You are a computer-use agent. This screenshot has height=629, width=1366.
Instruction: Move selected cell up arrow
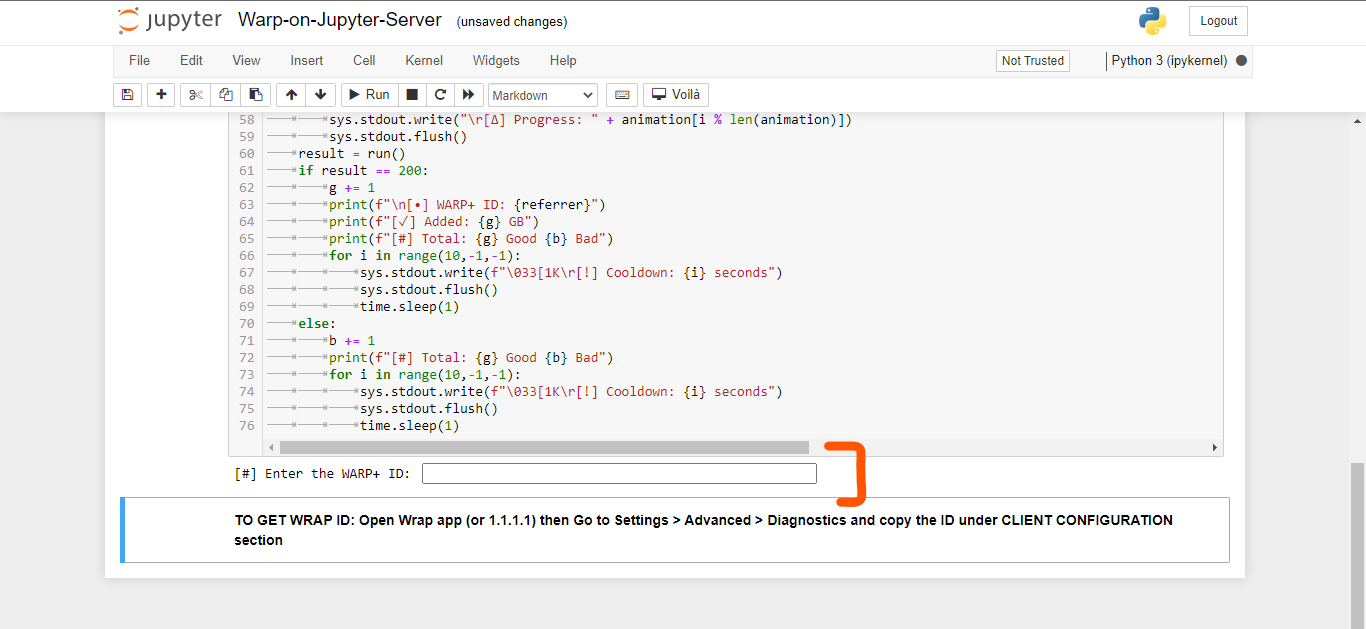[291, 95]
